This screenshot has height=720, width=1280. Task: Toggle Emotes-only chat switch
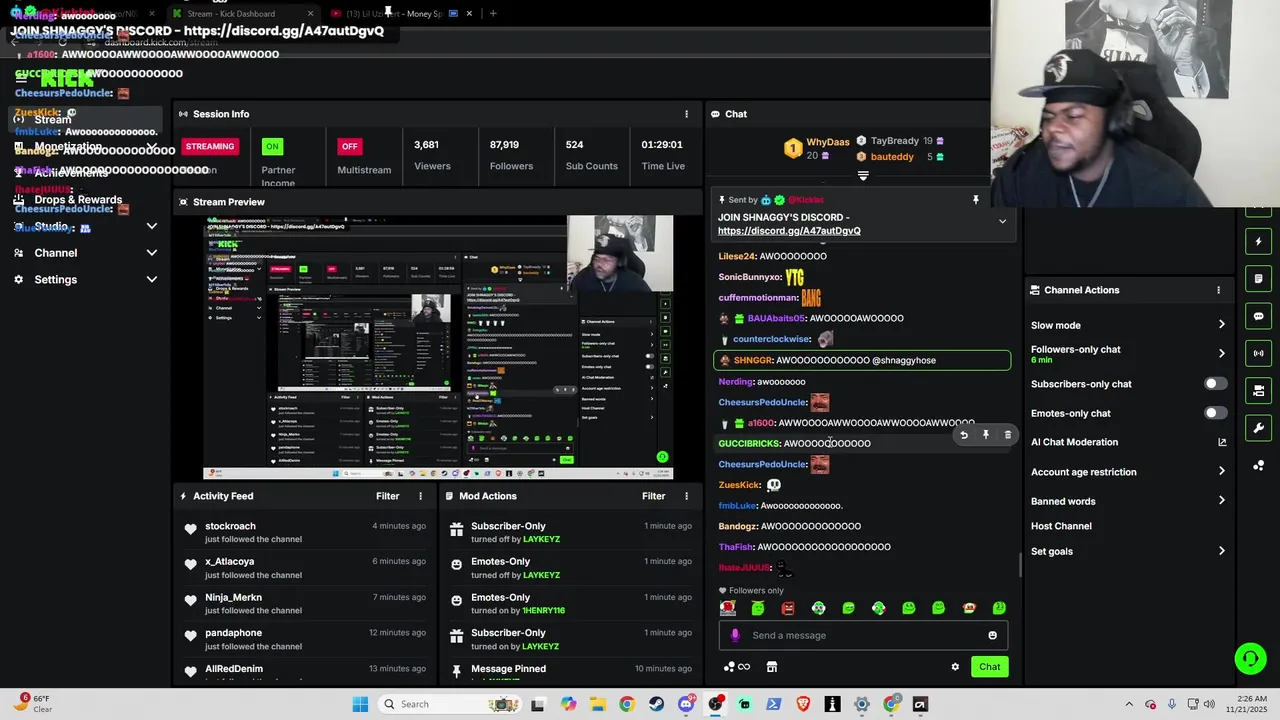(x=1215, y=413)
